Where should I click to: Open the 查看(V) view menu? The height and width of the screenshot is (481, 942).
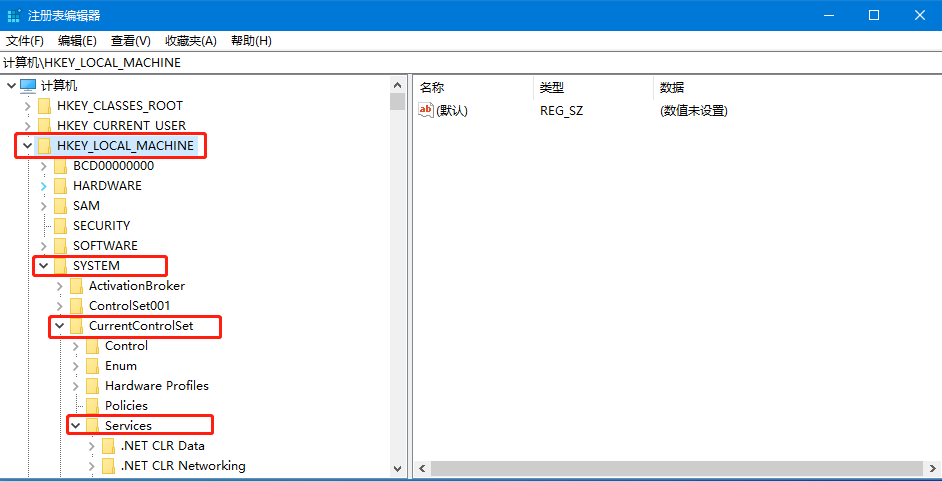tap(130, 41)
